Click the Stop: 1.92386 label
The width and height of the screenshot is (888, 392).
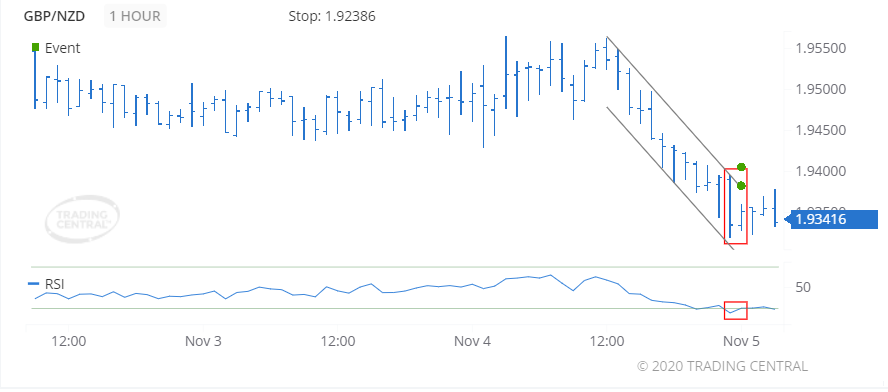click(332, 16)
